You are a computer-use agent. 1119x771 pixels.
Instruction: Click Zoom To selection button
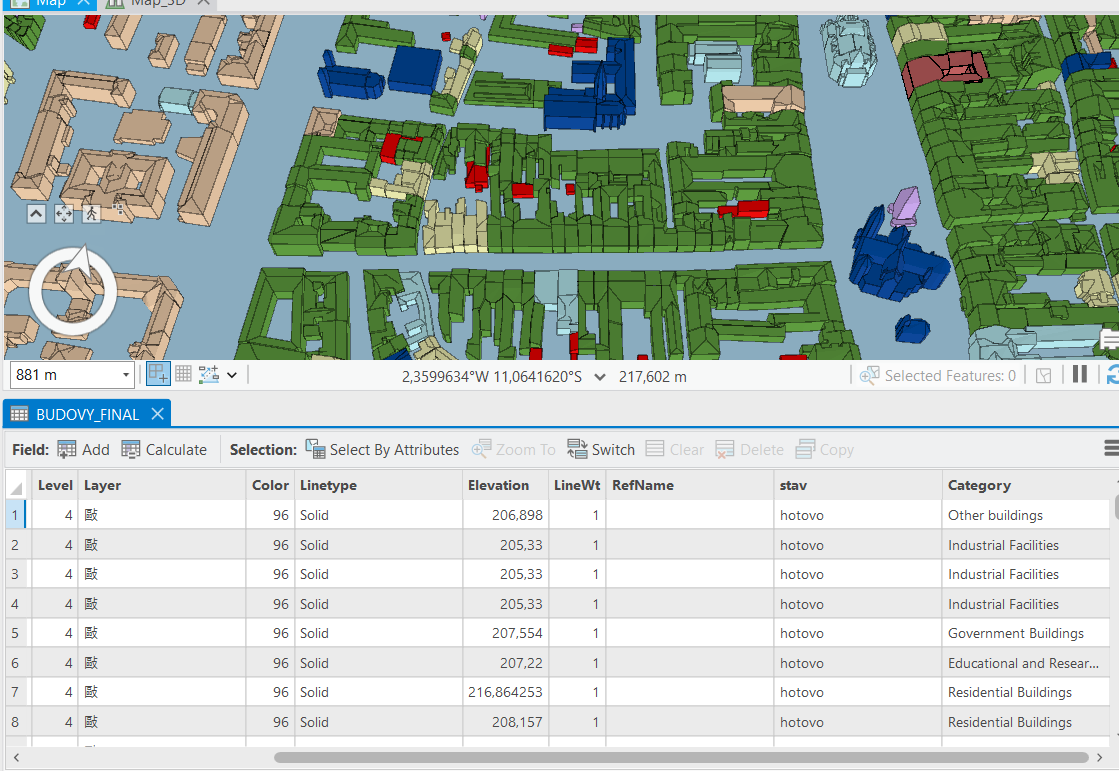point(513,450)
